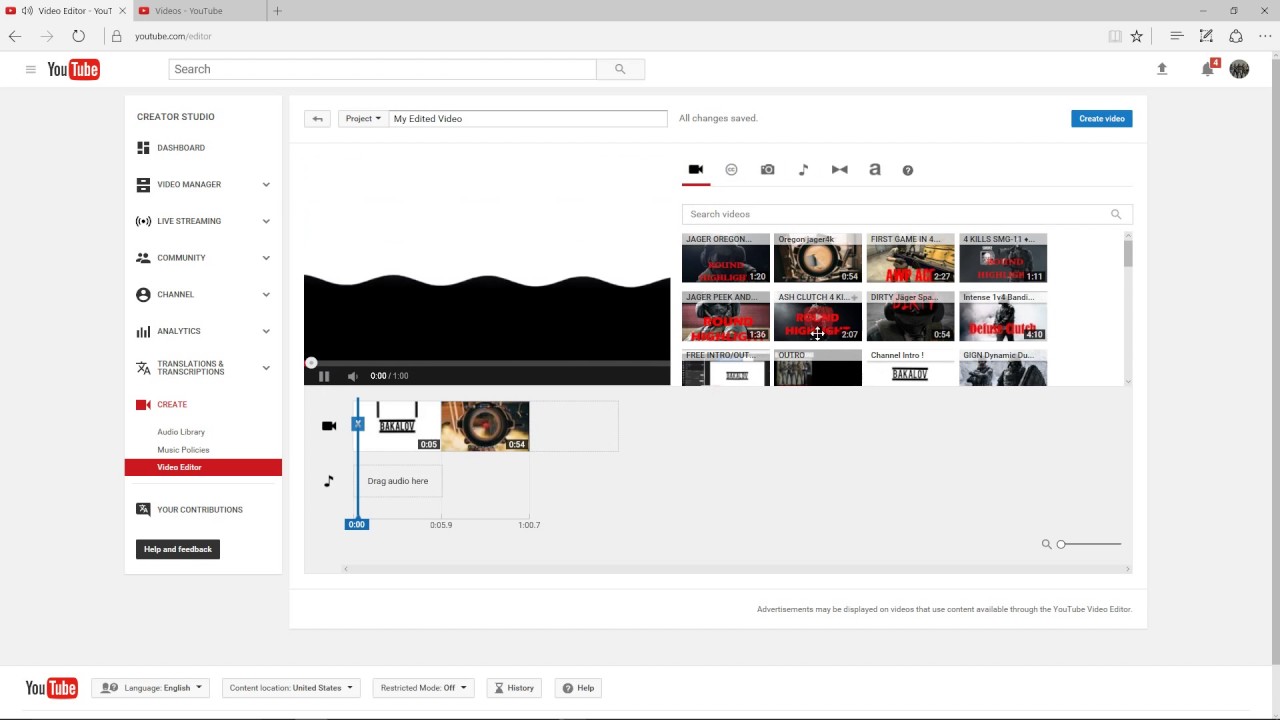The height and width of the screenshot is (720, 1280).
Task: Select the Oregon jager 4k thumbnail
Action: (818, 259)
